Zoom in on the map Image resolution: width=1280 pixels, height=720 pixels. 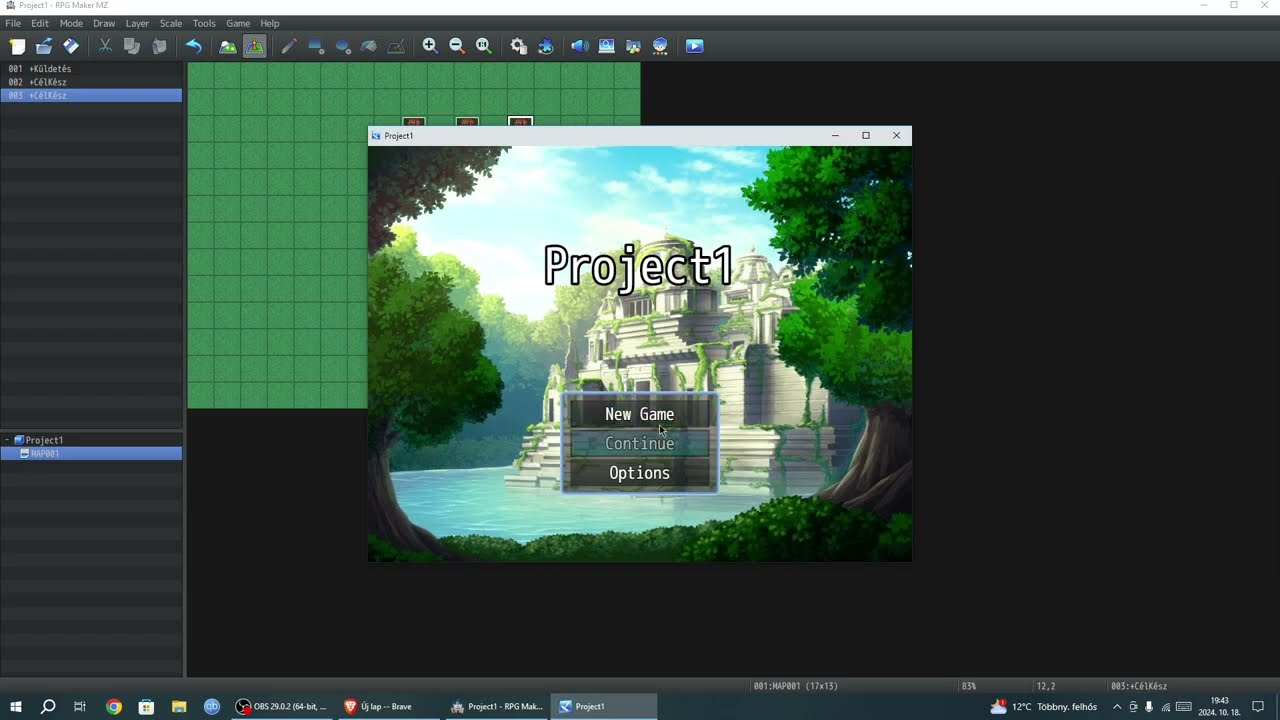pos(430,46)
